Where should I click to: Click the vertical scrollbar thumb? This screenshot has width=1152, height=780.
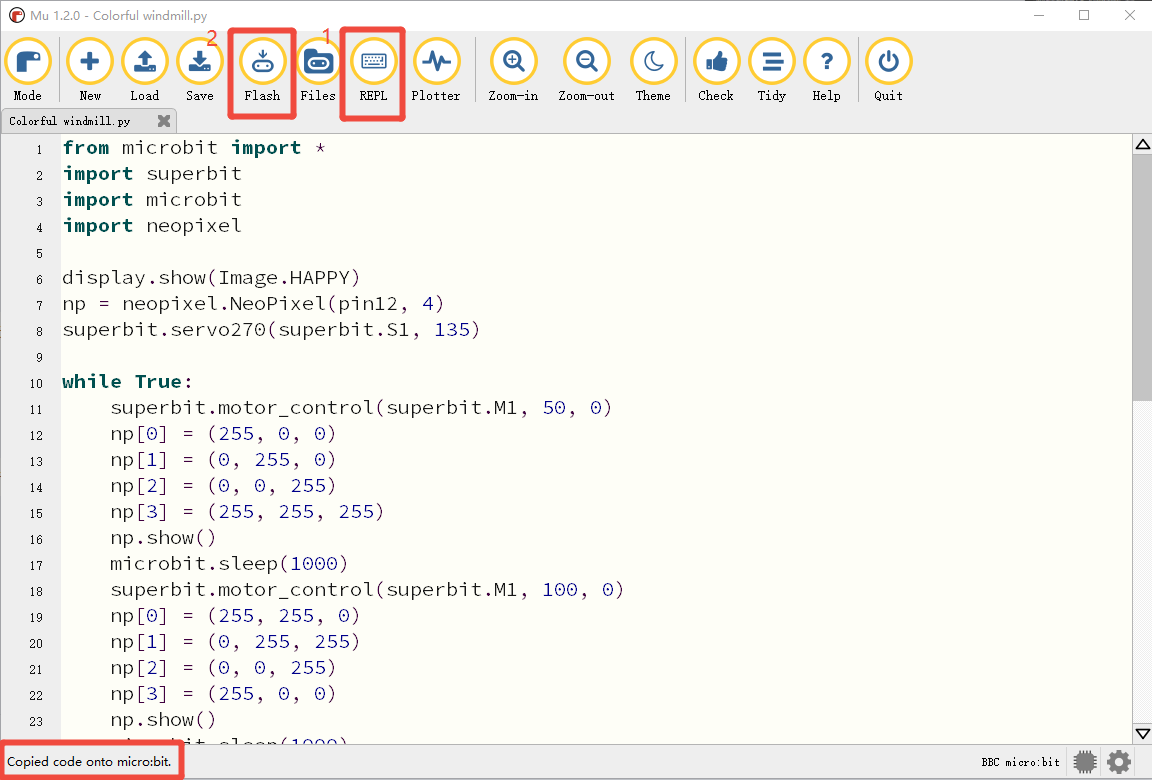1142,278
